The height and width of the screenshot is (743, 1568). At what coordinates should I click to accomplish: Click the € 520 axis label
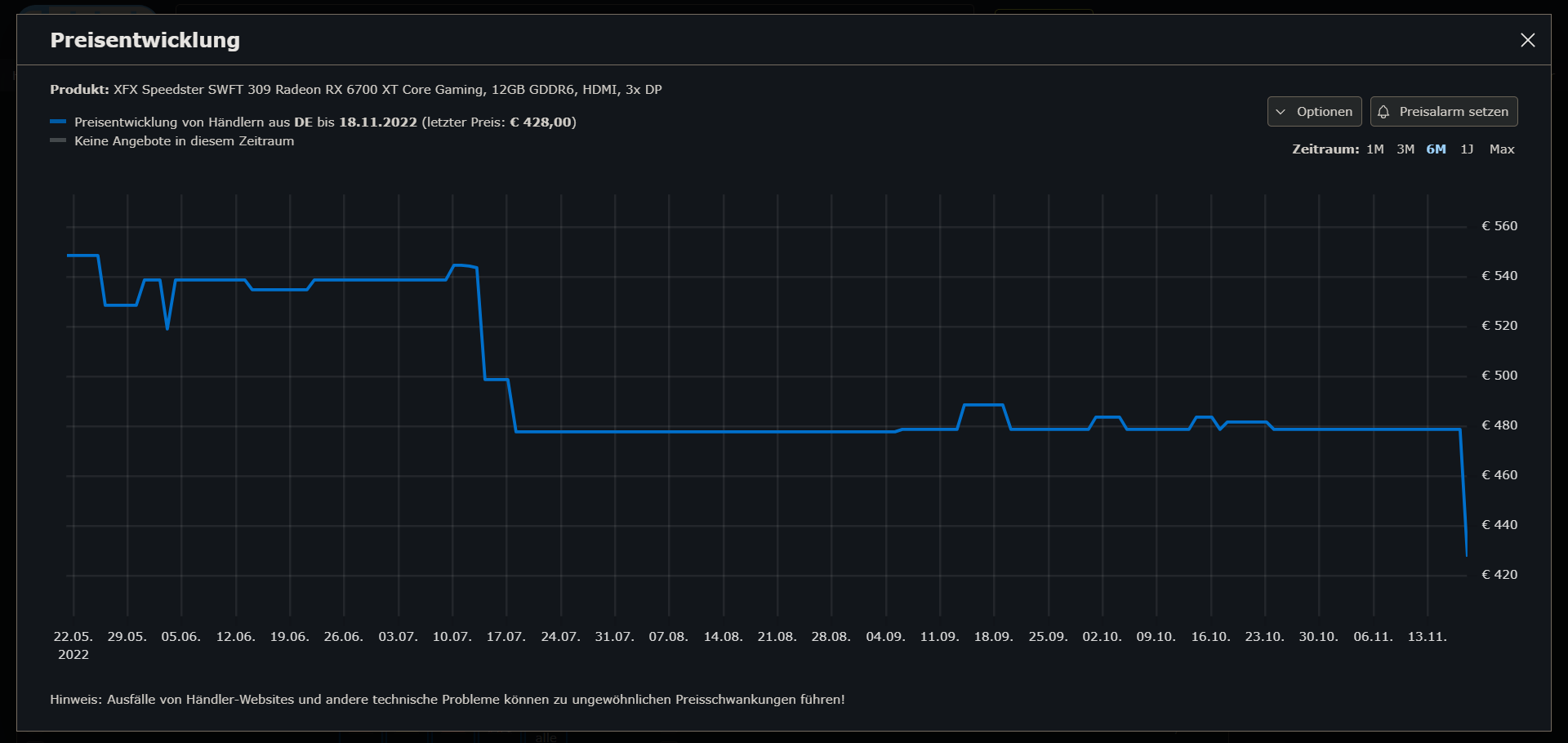(x=1499, y=326)
